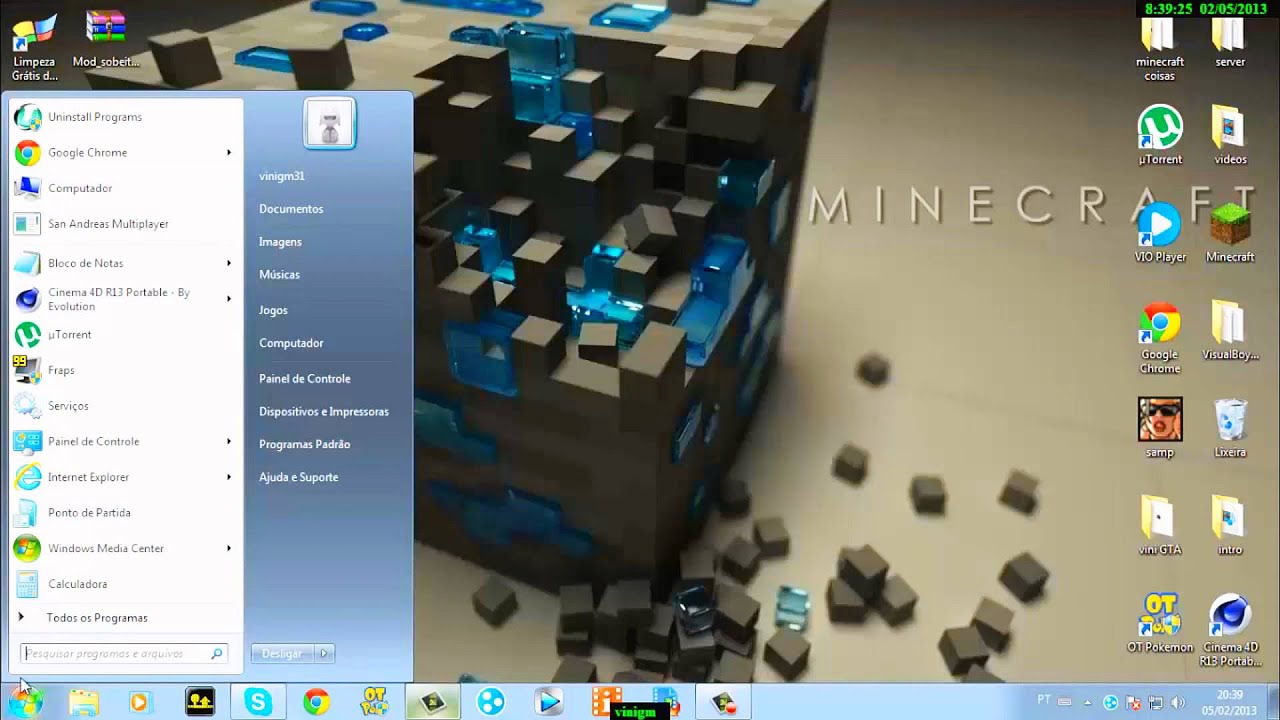Open Calculadora from the Start menu

[x=125, y=584]
